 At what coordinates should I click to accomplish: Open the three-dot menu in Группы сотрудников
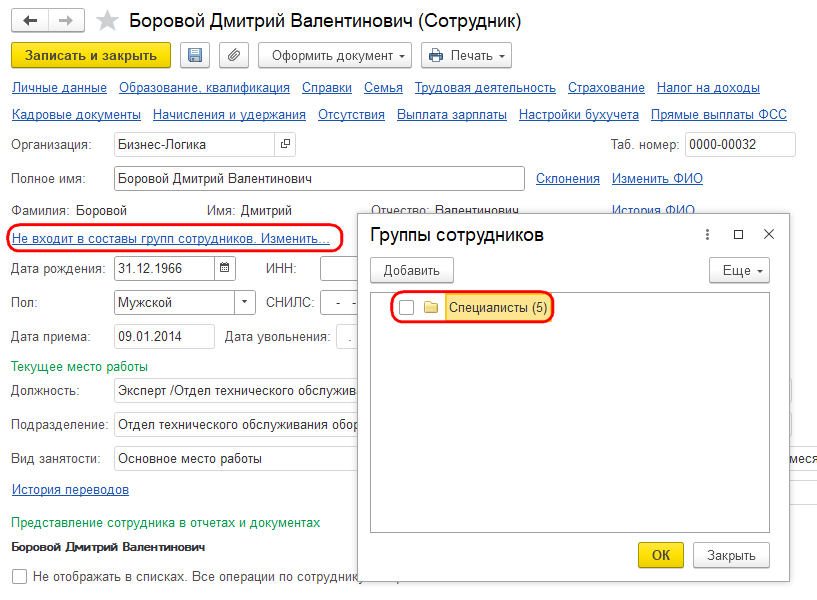coord(707,234)
